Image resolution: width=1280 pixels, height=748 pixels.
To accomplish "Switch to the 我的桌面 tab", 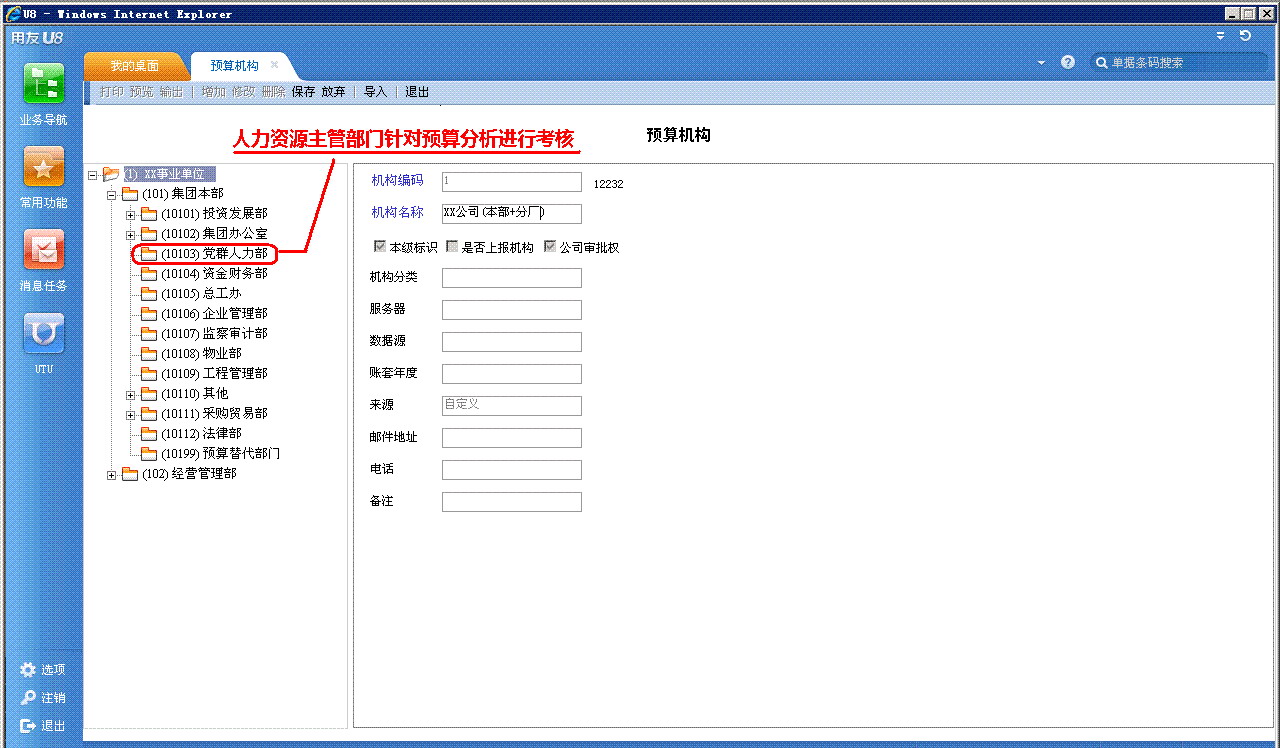I will (134, 66).
